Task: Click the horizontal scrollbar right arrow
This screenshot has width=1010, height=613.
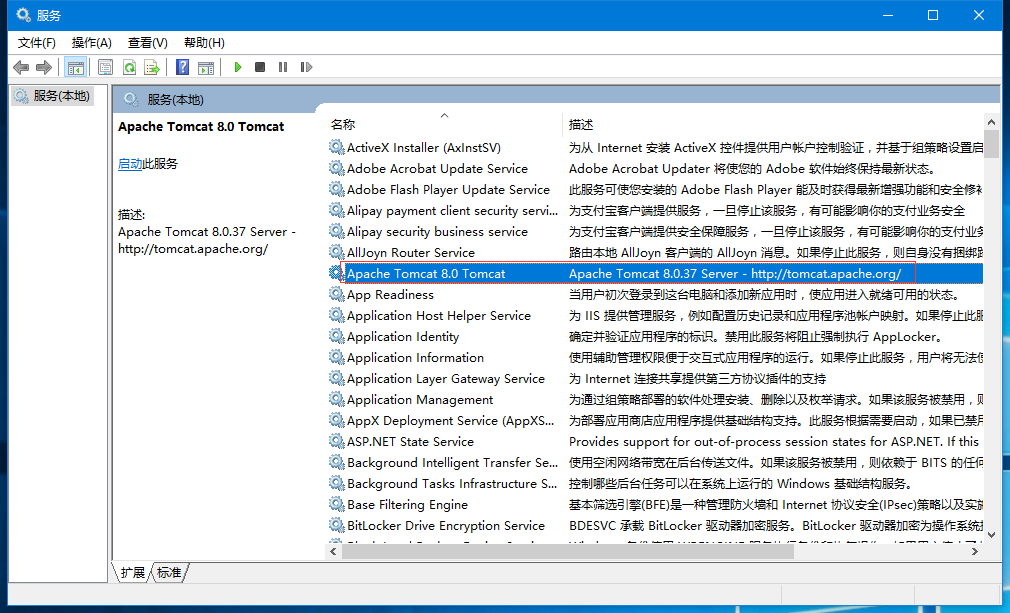Action: [x=975, y=551]
